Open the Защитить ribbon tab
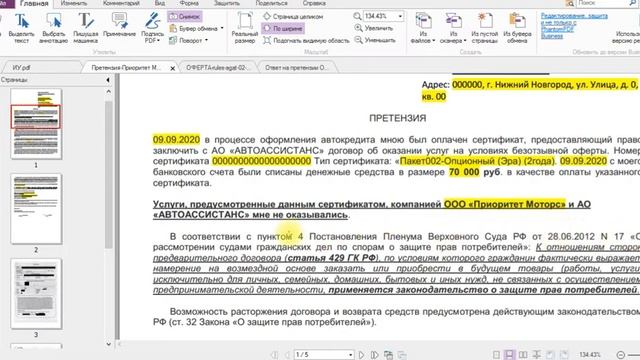Viewport: 640px width, 360px height. [227, 3]
